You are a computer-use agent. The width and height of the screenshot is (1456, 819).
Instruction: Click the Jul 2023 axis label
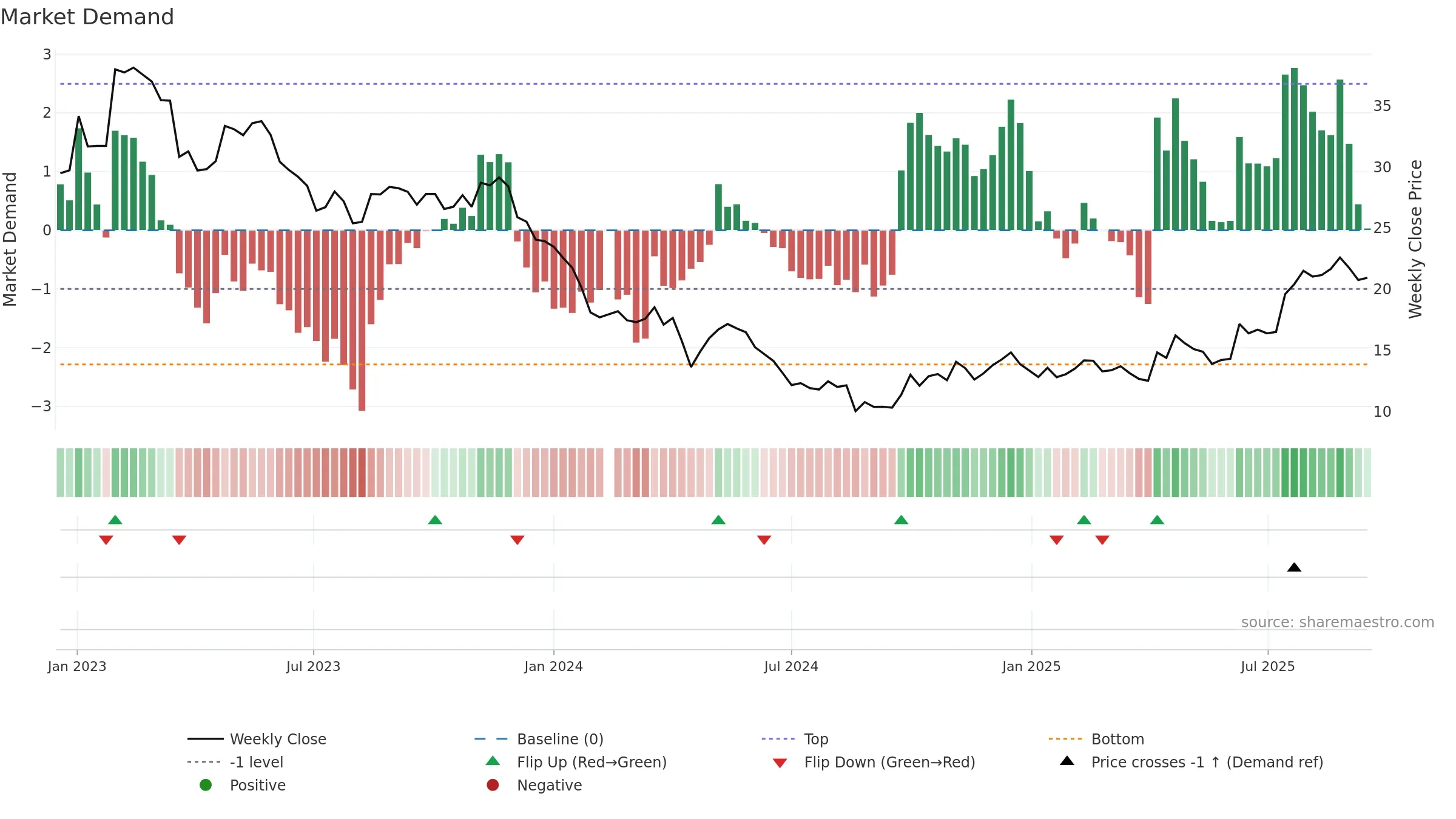click(314, 667)
